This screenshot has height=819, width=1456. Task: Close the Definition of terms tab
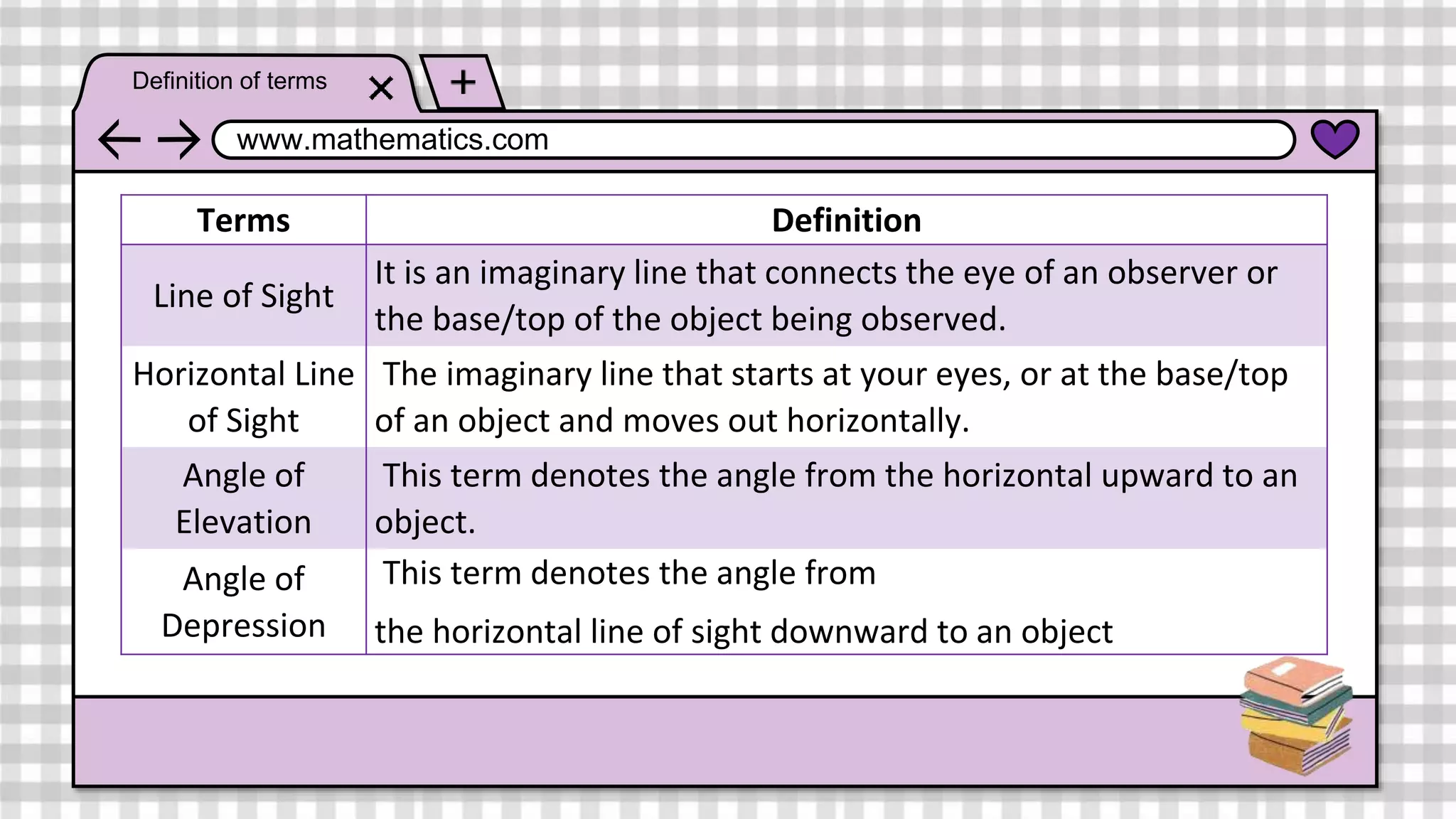tap(381, 88)
